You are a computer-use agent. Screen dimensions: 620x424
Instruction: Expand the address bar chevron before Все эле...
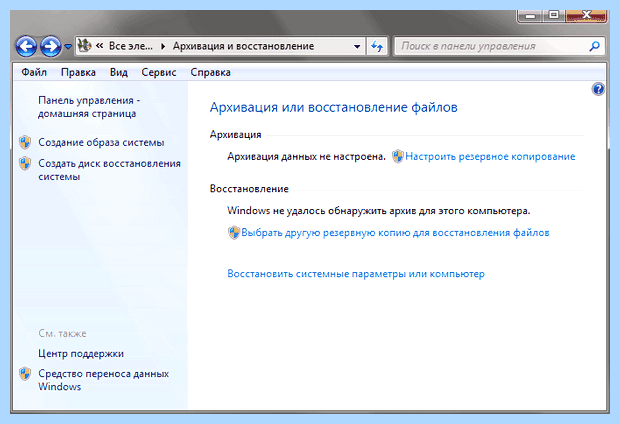(x=100, y=46)
